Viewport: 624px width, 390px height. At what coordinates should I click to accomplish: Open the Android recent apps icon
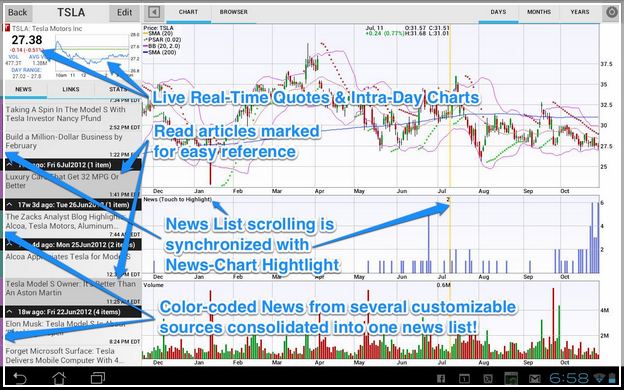(x=98, y=378)
